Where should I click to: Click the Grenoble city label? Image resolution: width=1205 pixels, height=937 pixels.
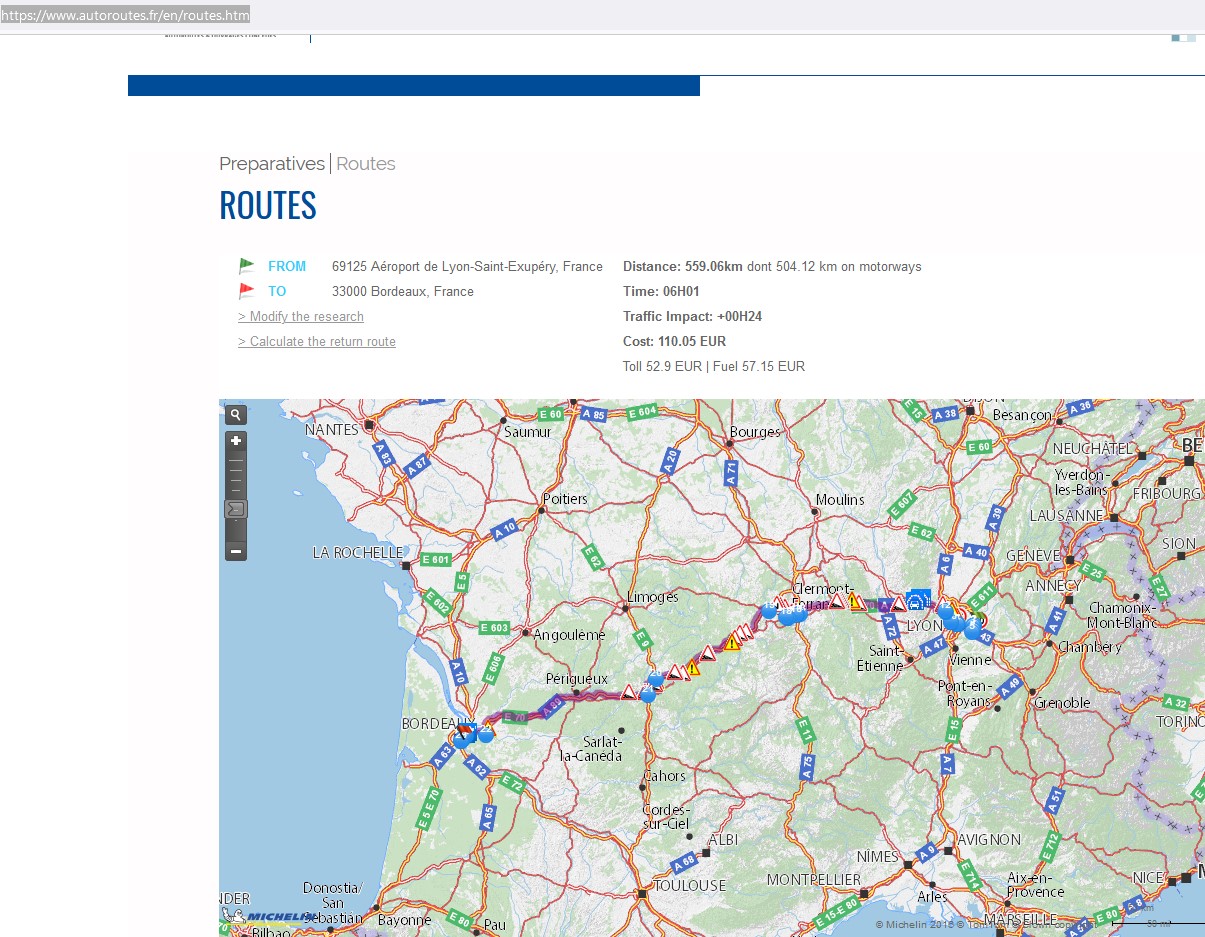[x=1063, y=702]
